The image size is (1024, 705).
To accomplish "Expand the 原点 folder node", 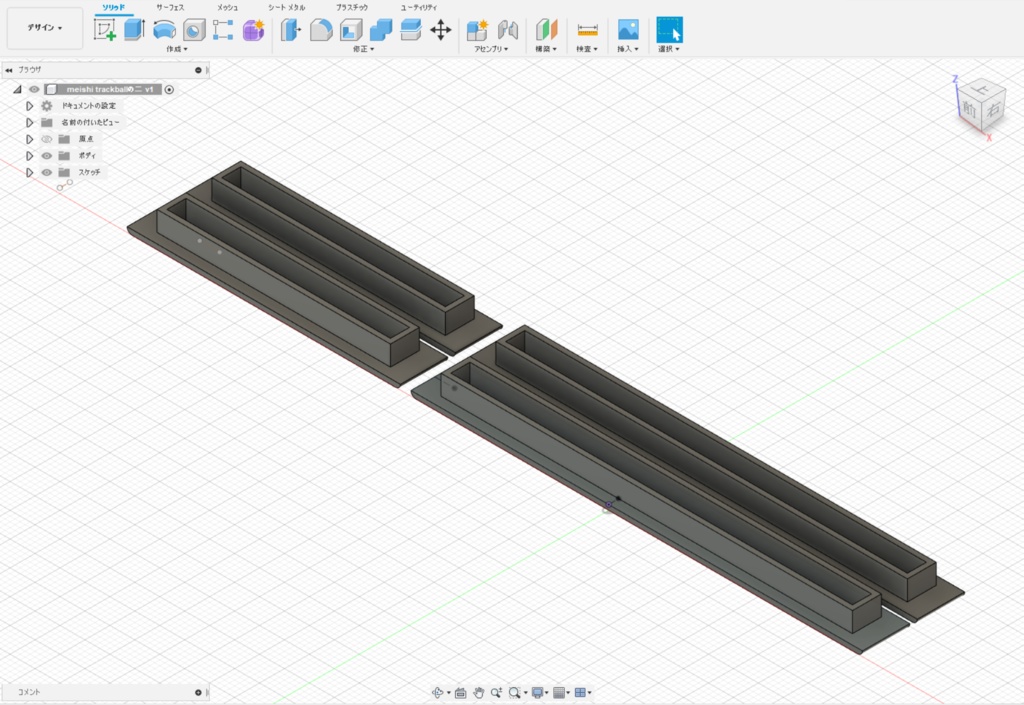I will [29, 139].
